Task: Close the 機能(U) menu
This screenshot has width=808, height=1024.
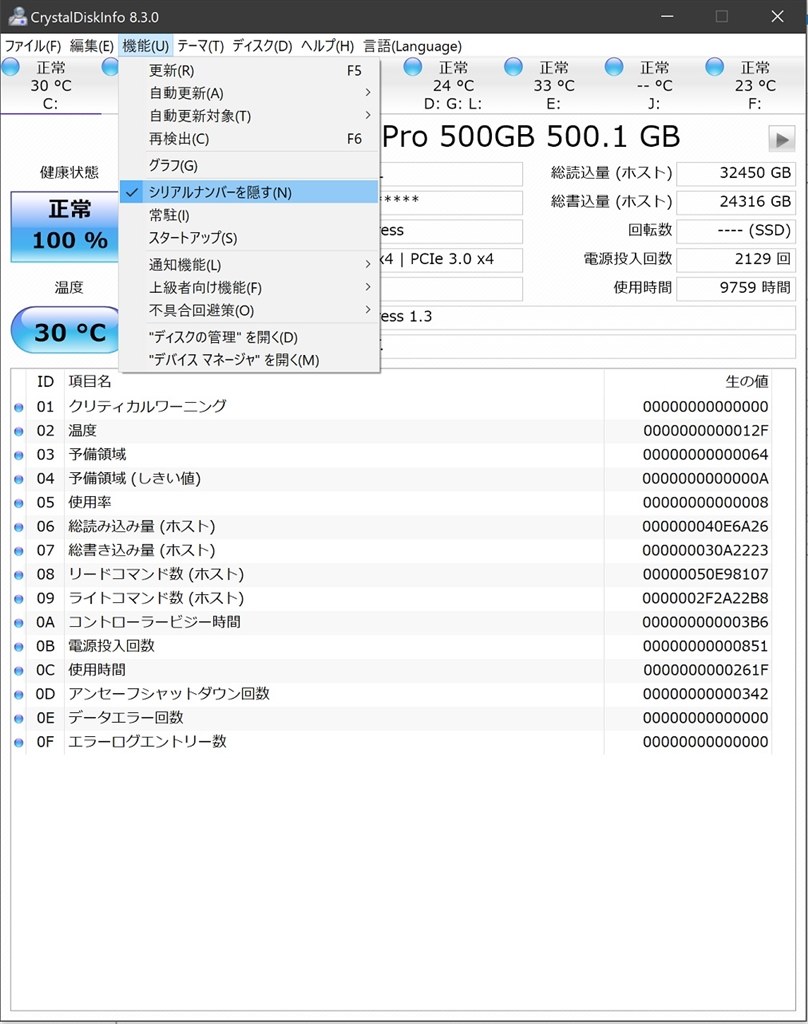Action: [146, 46]
